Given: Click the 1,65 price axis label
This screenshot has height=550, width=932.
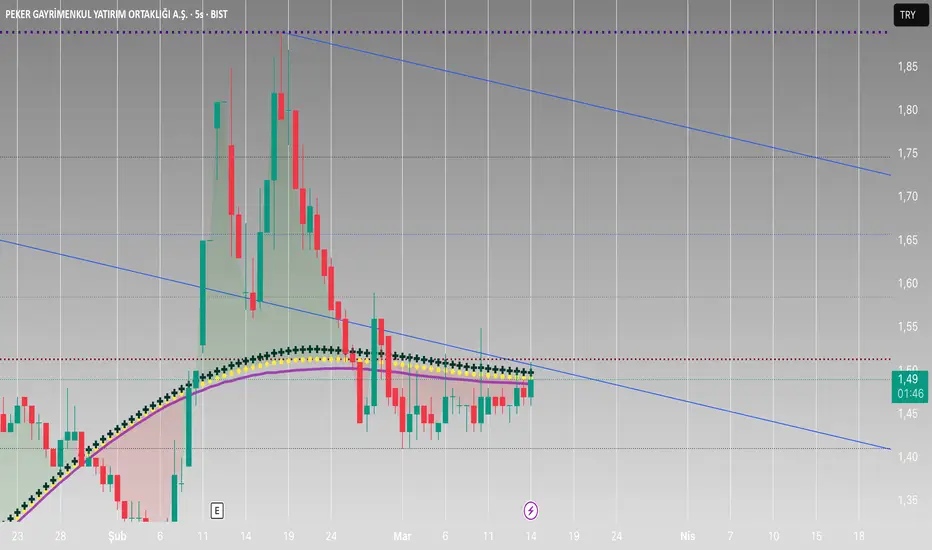Looking at the screenshot, I should pos(908,240).
